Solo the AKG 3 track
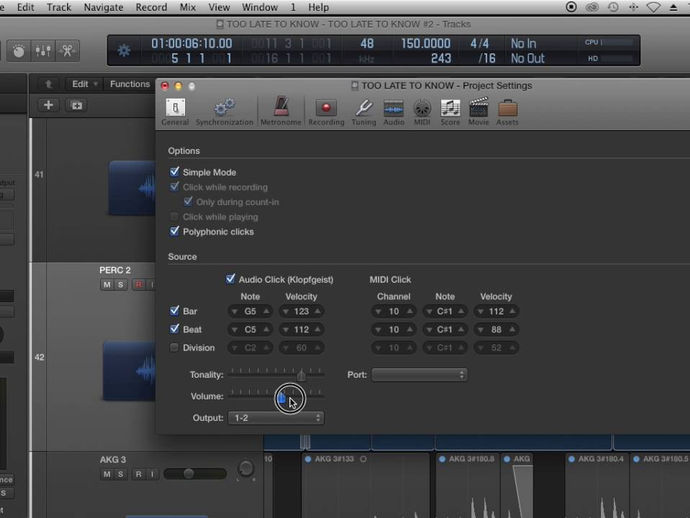Image resolution: width=690 pixels, height=518 pixels. click(x=121, y=474)
